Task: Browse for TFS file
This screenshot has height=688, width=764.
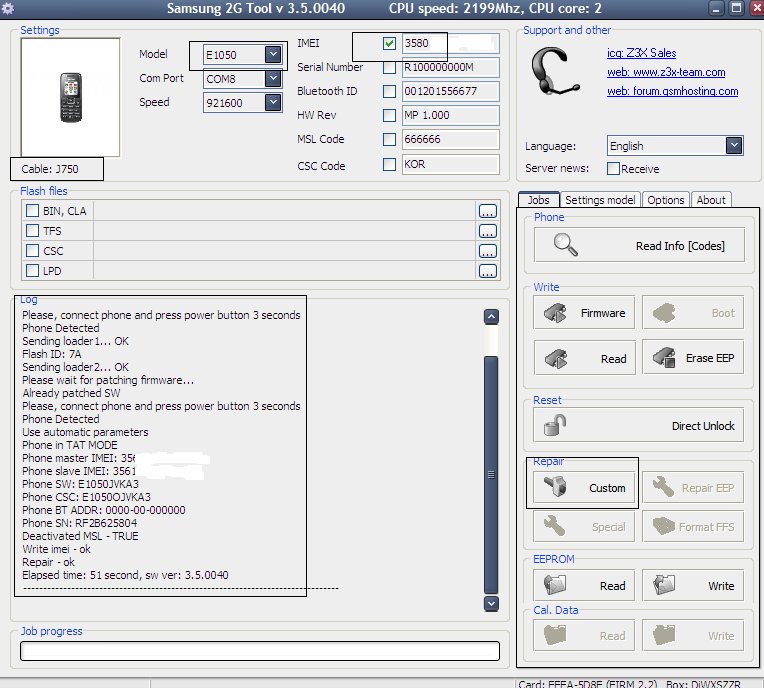Action: point(488,231)
